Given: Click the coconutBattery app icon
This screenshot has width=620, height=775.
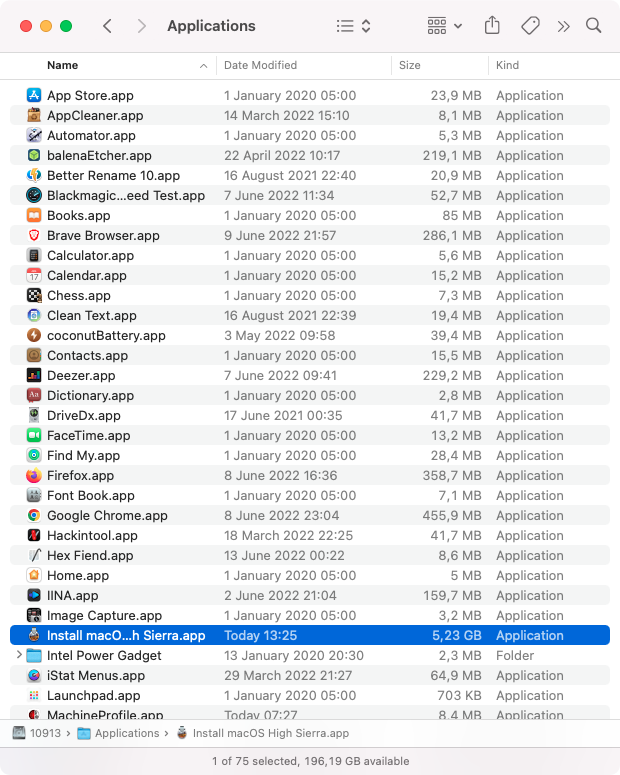Looking at the screenshot, I should point(34,335).
